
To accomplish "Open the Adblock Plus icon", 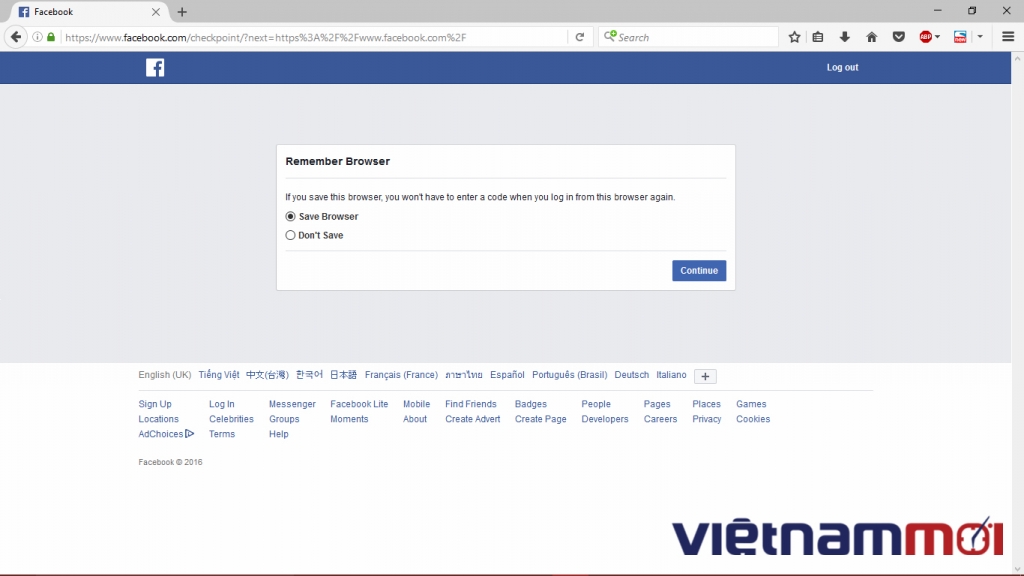I will point(925,37).
